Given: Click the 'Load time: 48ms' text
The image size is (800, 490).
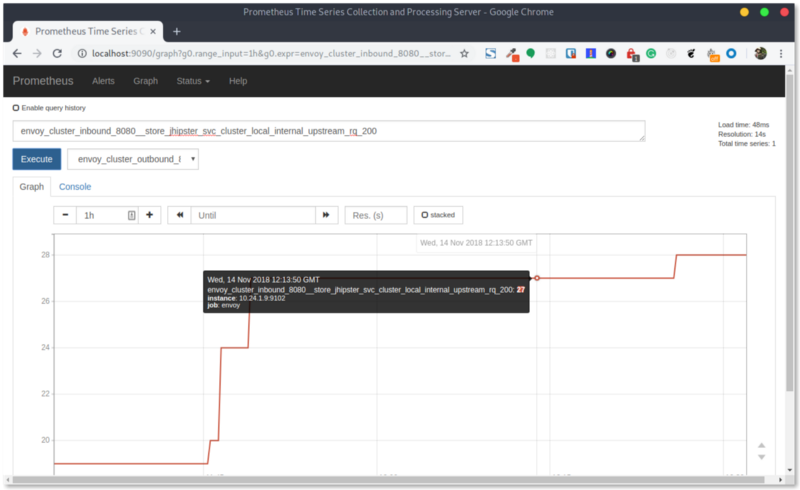Looking at the screenshot, I should point(743,125).
